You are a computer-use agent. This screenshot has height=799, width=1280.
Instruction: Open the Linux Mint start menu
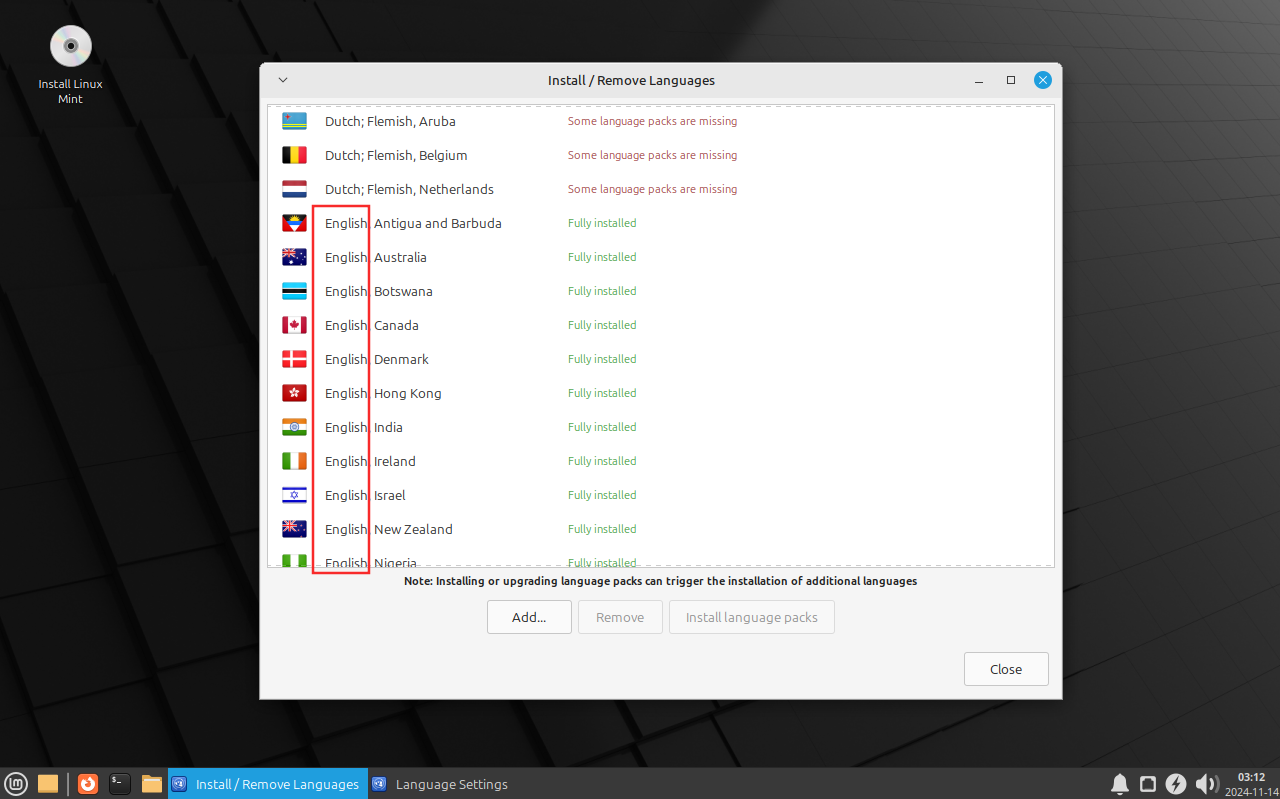(x=15, y=784)
